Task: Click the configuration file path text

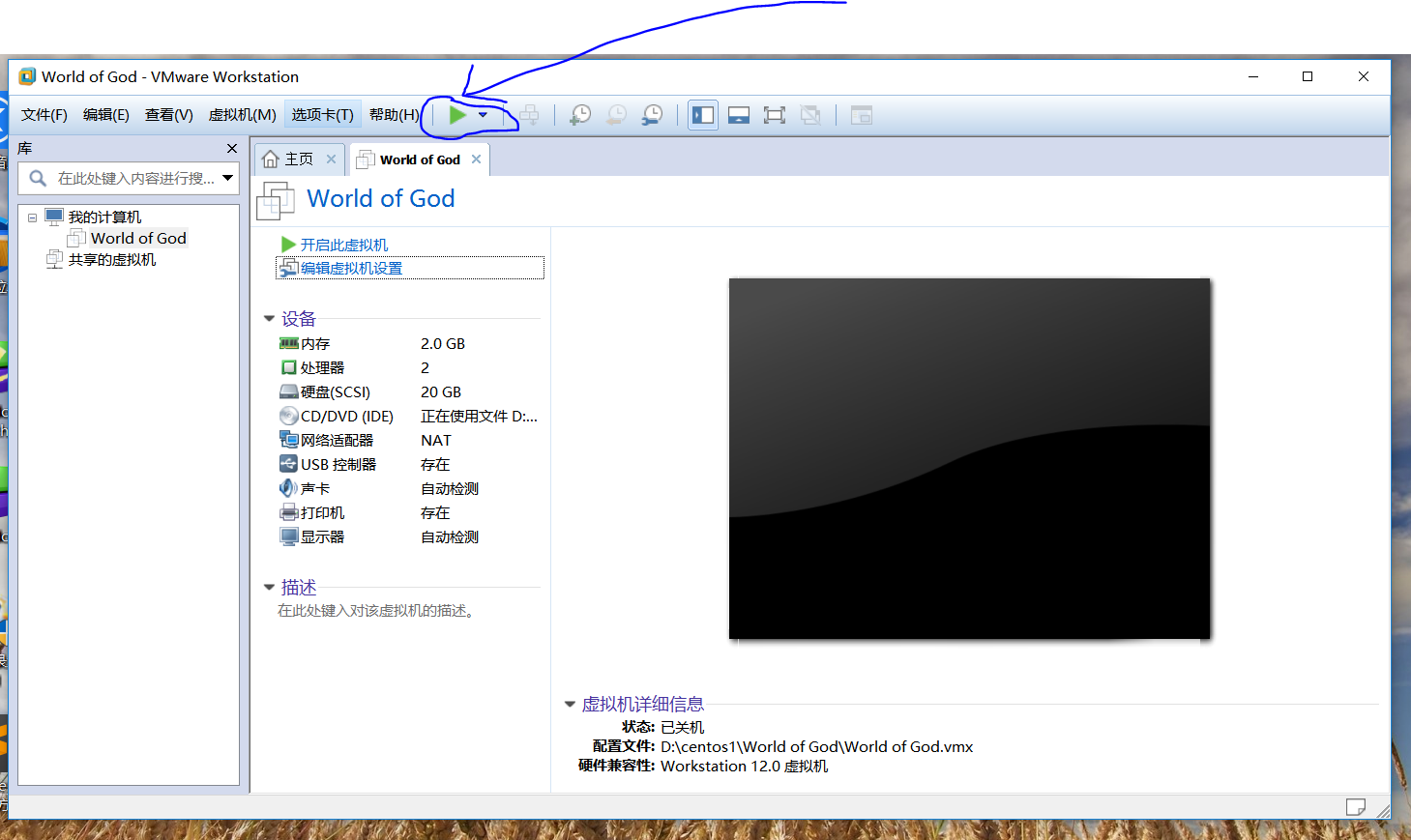Action: pyautogui.click(x=817, y=747)
